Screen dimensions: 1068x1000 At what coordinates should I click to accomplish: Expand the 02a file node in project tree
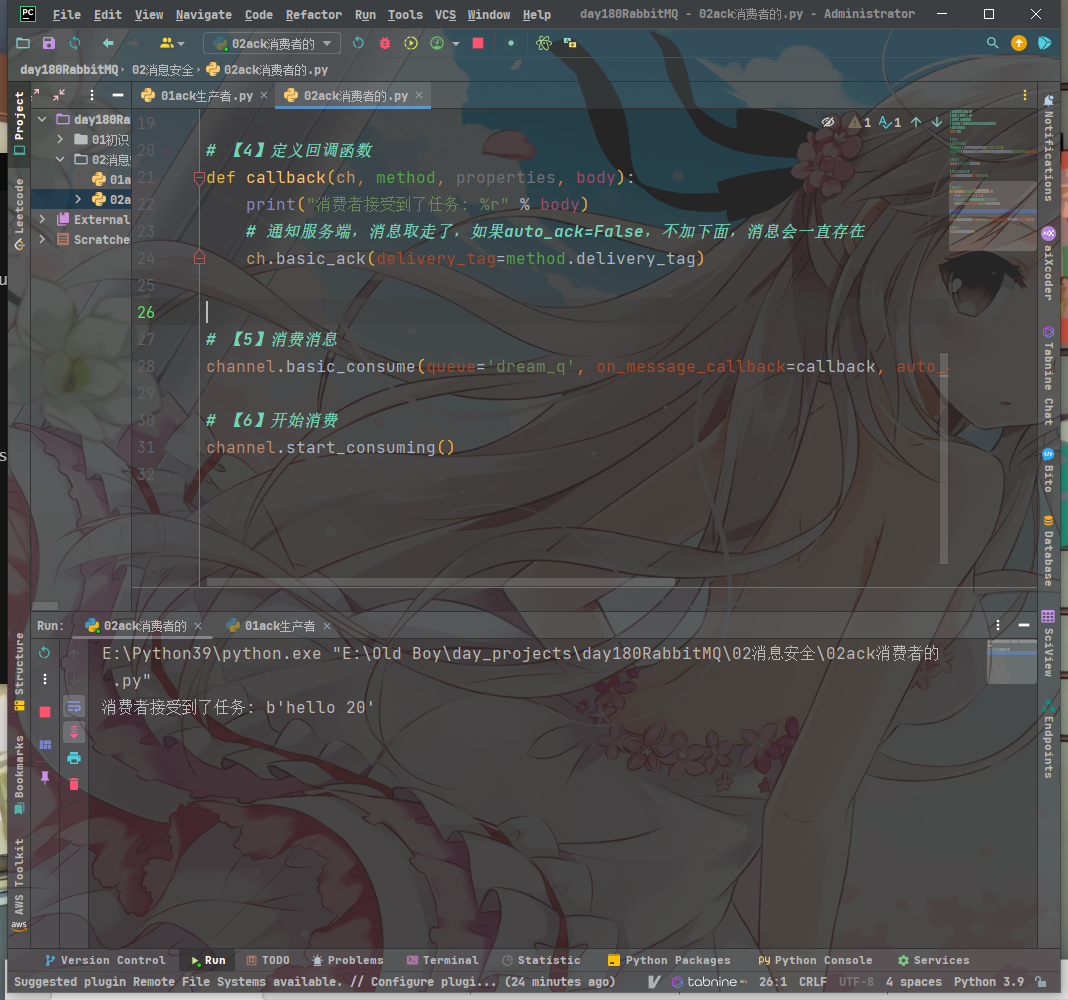[78, 199]
